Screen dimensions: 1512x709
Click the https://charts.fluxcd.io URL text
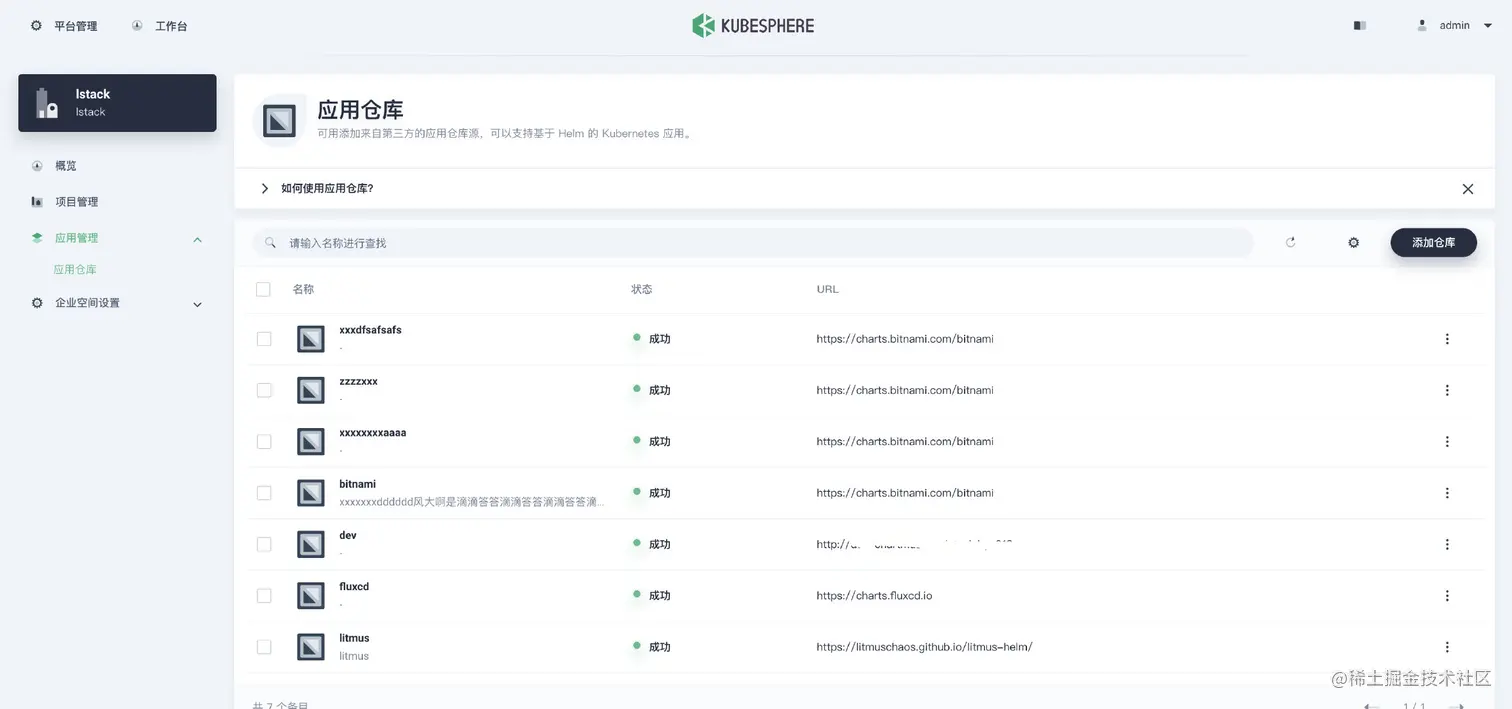pos(874,596)
